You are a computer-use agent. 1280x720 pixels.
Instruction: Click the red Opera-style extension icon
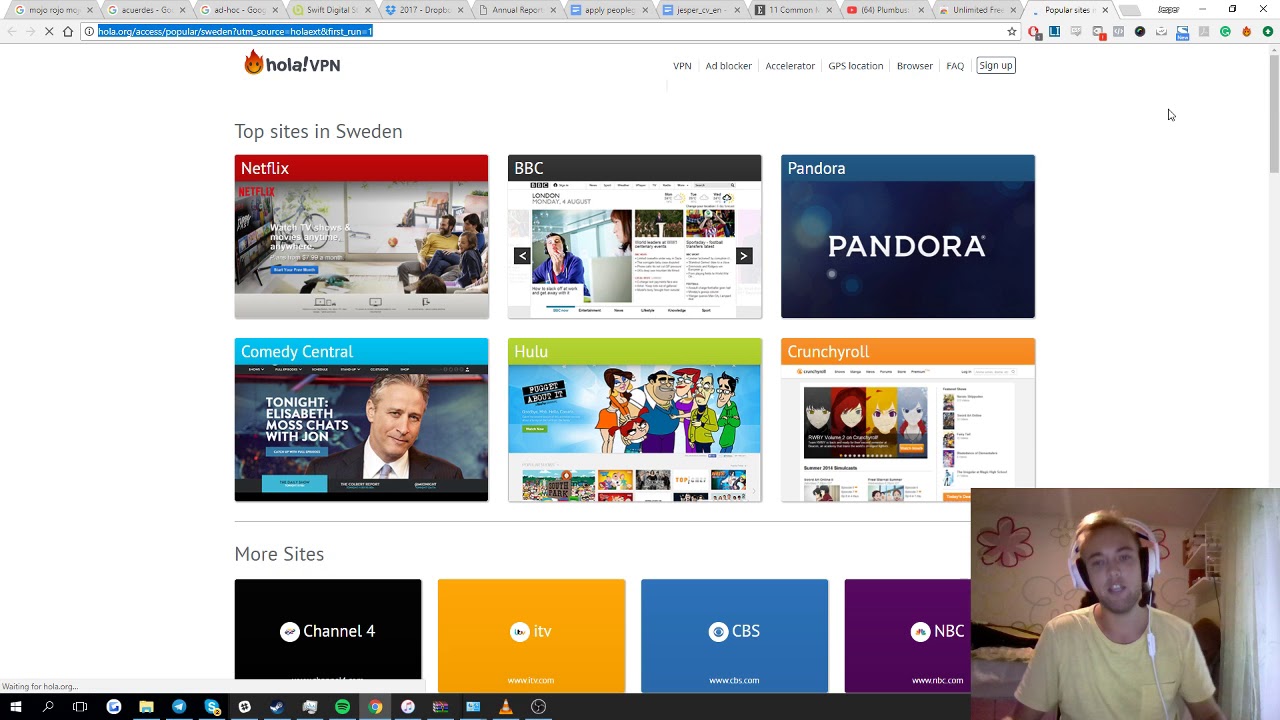pyautogui.click(x=1034, y=32)
